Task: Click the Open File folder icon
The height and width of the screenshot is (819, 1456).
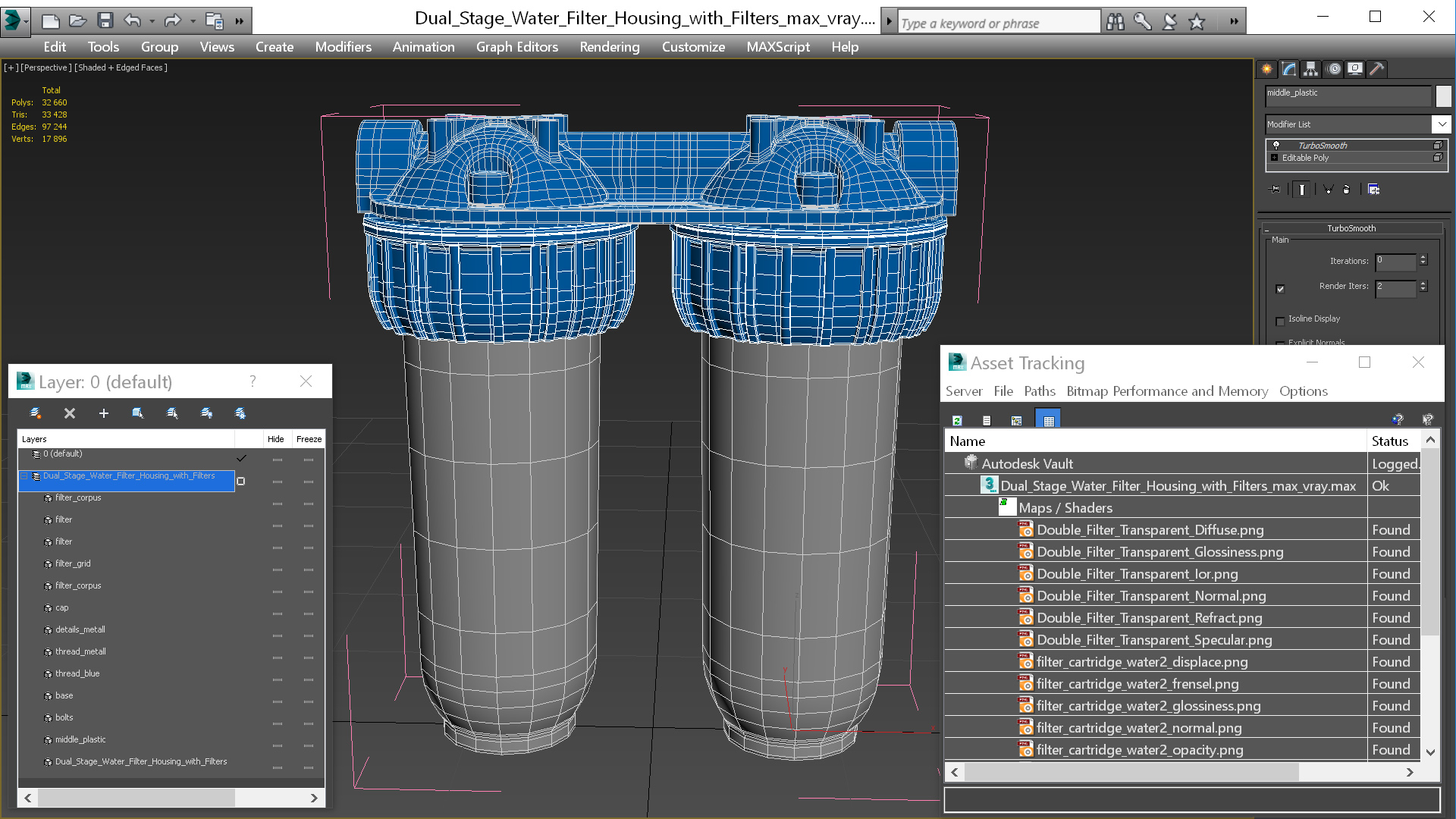Action: (77, 21)
